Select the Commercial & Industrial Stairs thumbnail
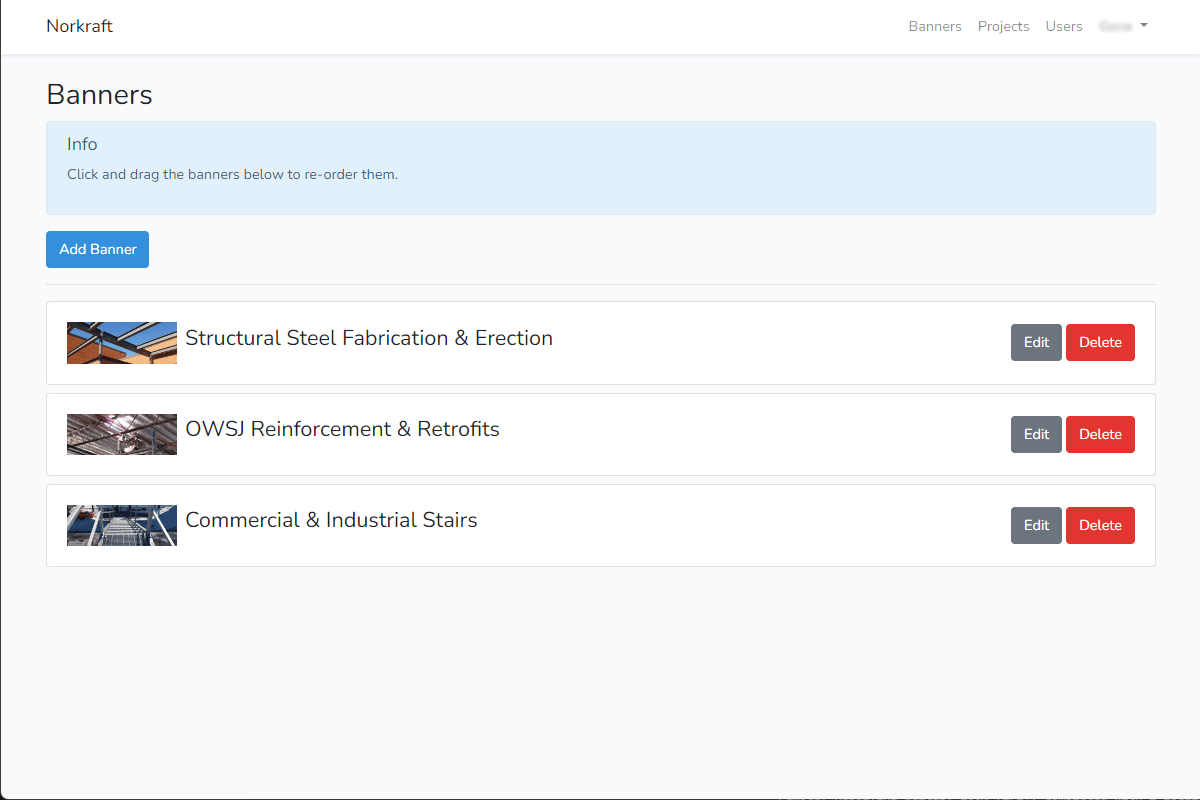This screenshot has height=800, width=1200. point(122,525)
